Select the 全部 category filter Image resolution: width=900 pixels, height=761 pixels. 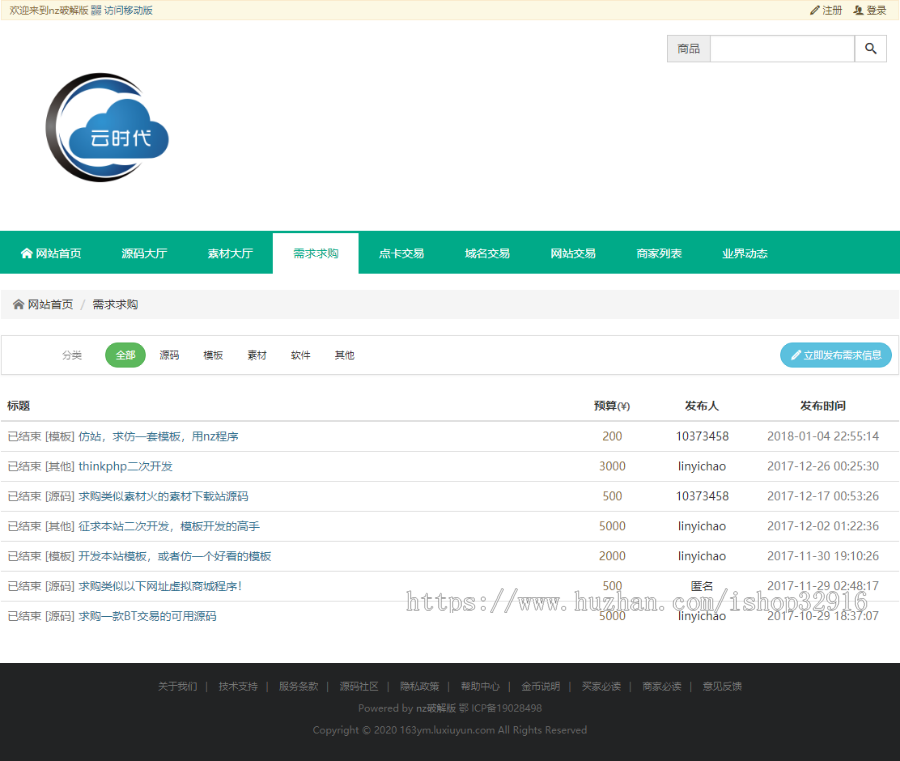[x=125, y=355]
